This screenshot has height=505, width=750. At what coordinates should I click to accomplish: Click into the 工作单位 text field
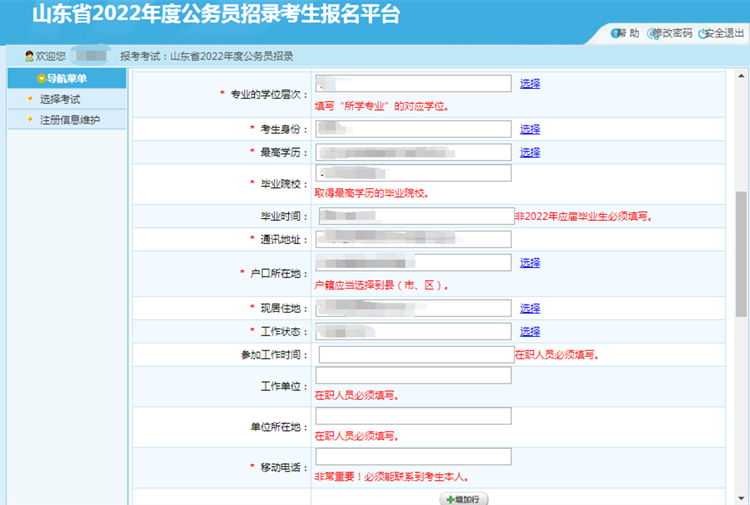(x=413, y=376)
